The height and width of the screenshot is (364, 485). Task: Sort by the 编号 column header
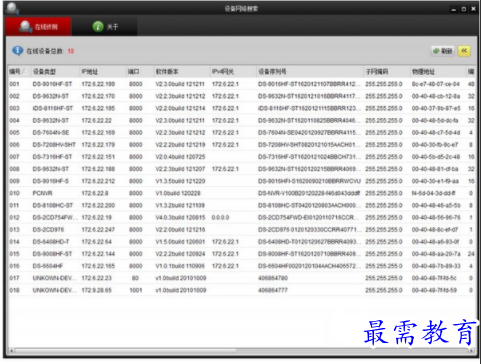[18, 71]
